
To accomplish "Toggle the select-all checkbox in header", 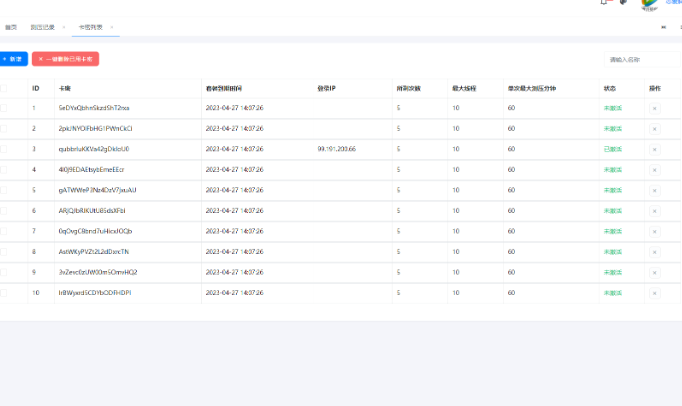I will [3, 88].
